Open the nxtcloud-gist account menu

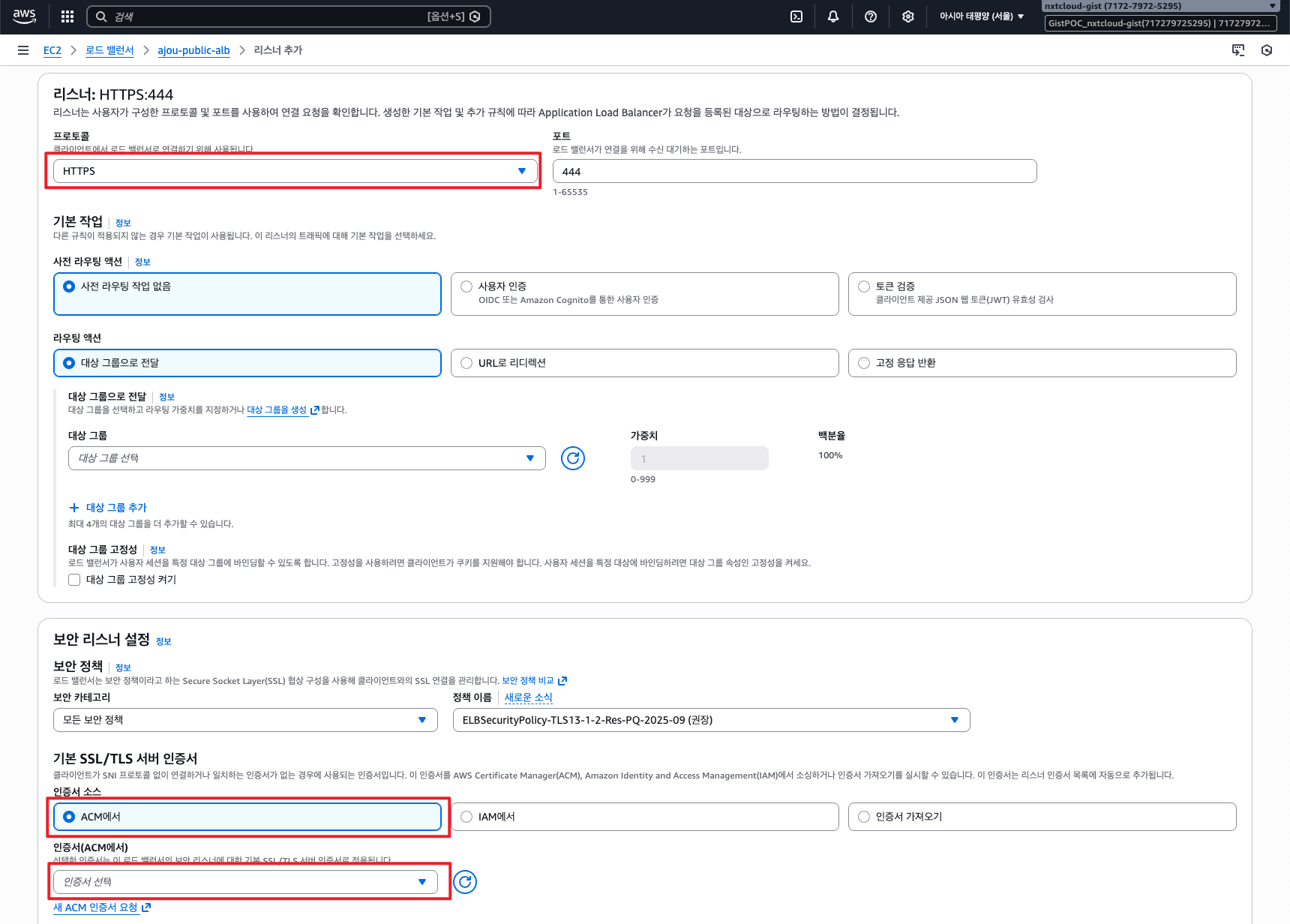point(1159,6)
